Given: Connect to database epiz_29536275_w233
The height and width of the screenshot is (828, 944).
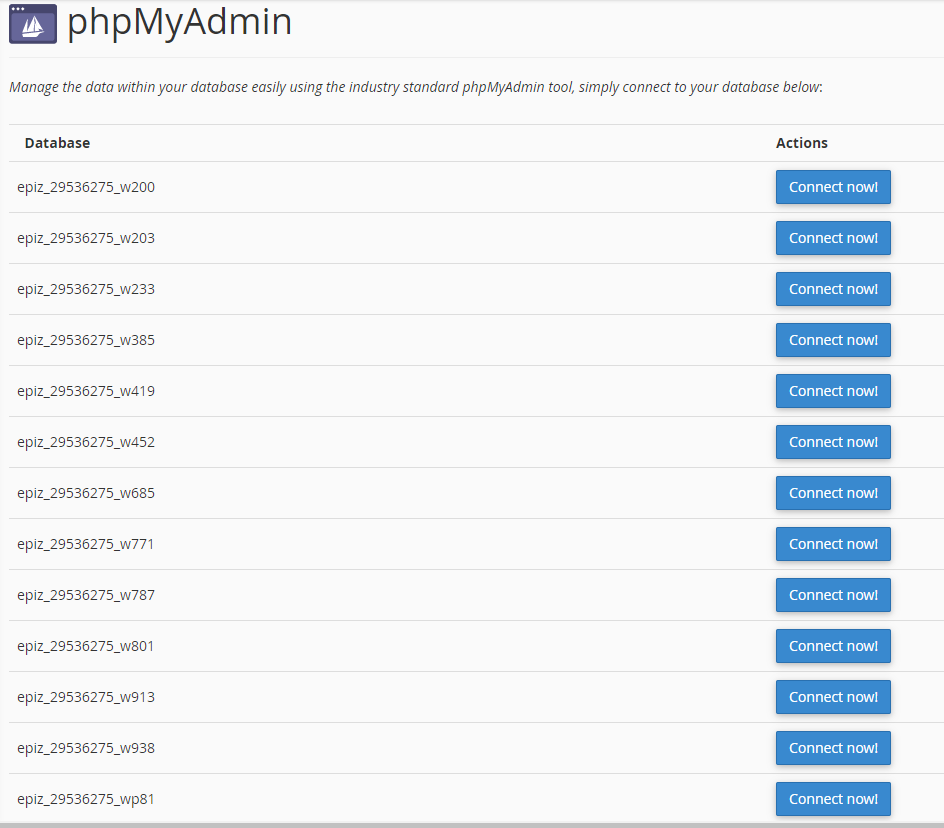Looking at the screenshot, I should tap(832, 289).
